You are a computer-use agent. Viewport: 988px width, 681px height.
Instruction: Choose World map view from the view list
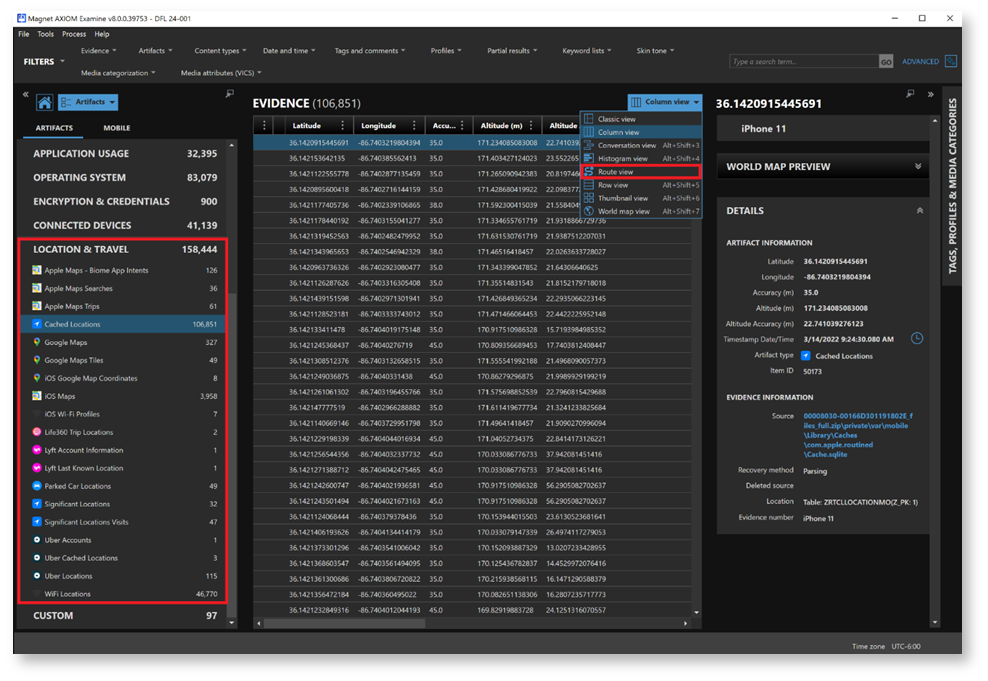pyautogui.click(x=622, y=211)
